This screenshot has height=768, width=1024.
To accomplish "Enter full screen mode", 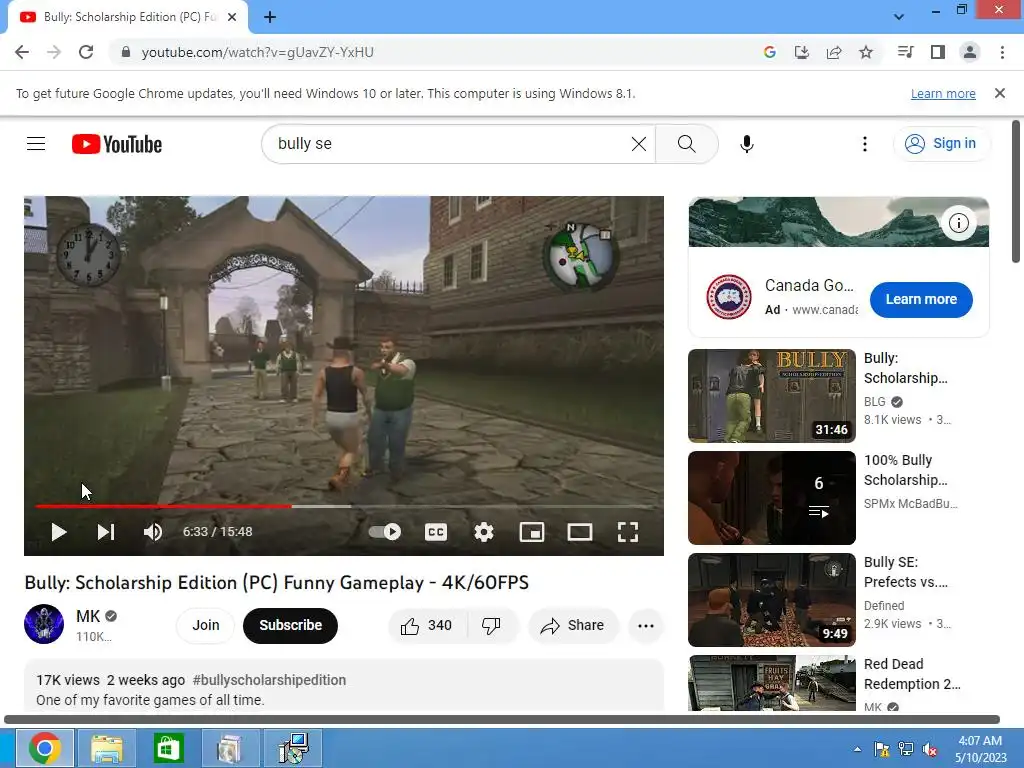I will pyautogui.click(x=628, y=532).
